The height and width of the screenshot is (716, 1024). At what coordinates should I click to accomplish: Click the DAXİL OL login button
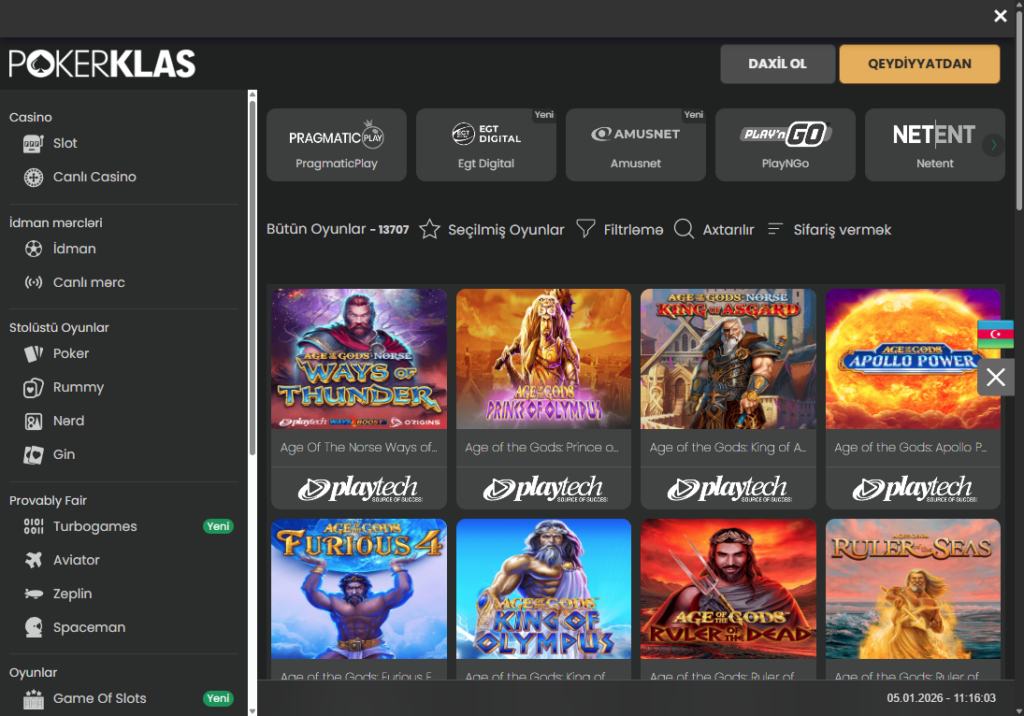tap(777, 64)
